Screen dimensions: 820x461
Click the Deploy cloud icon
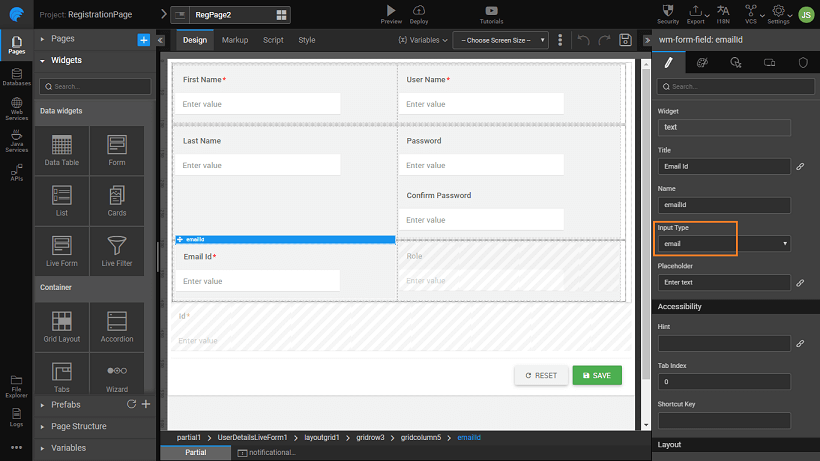(x=419, y=10)
